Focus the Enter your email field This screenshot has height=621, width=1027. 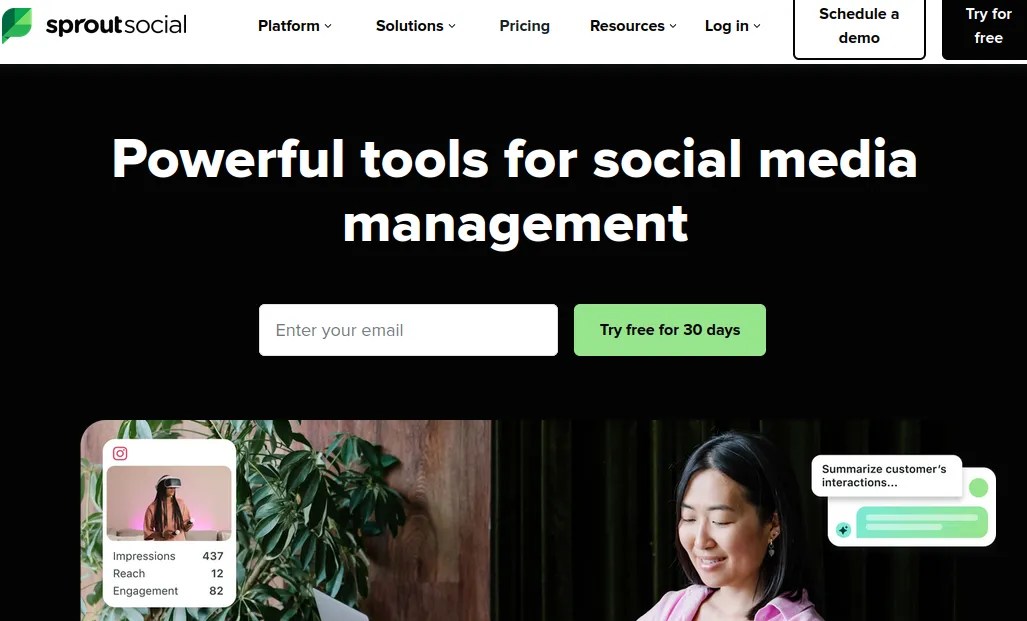point(408,329)
